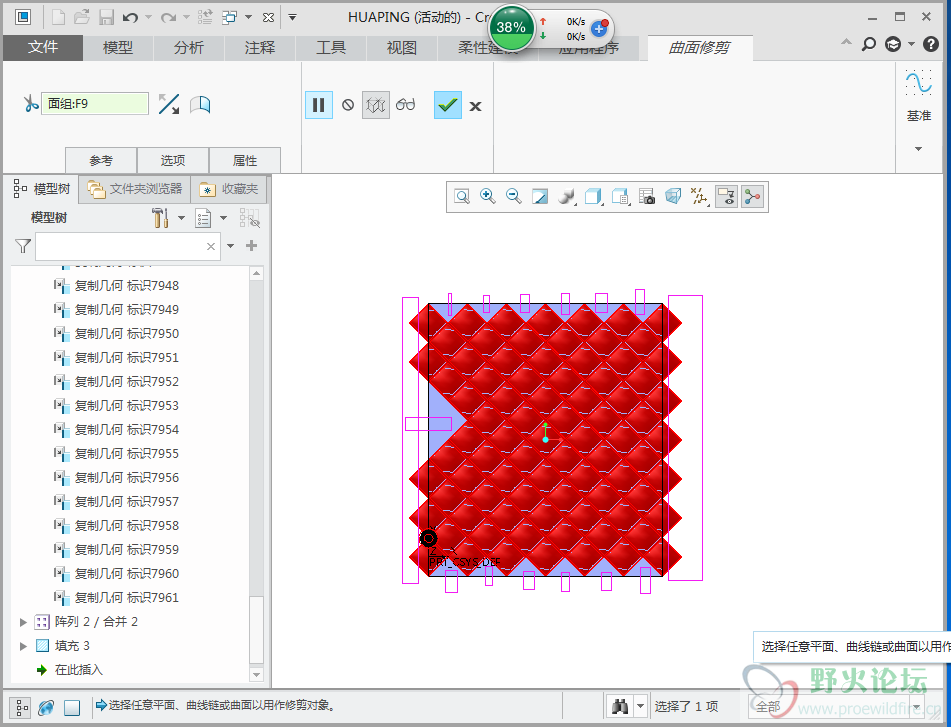Switch to the 注释 ribbon tab
Viewport: 951px width, 727px height.
click(260, 48)
